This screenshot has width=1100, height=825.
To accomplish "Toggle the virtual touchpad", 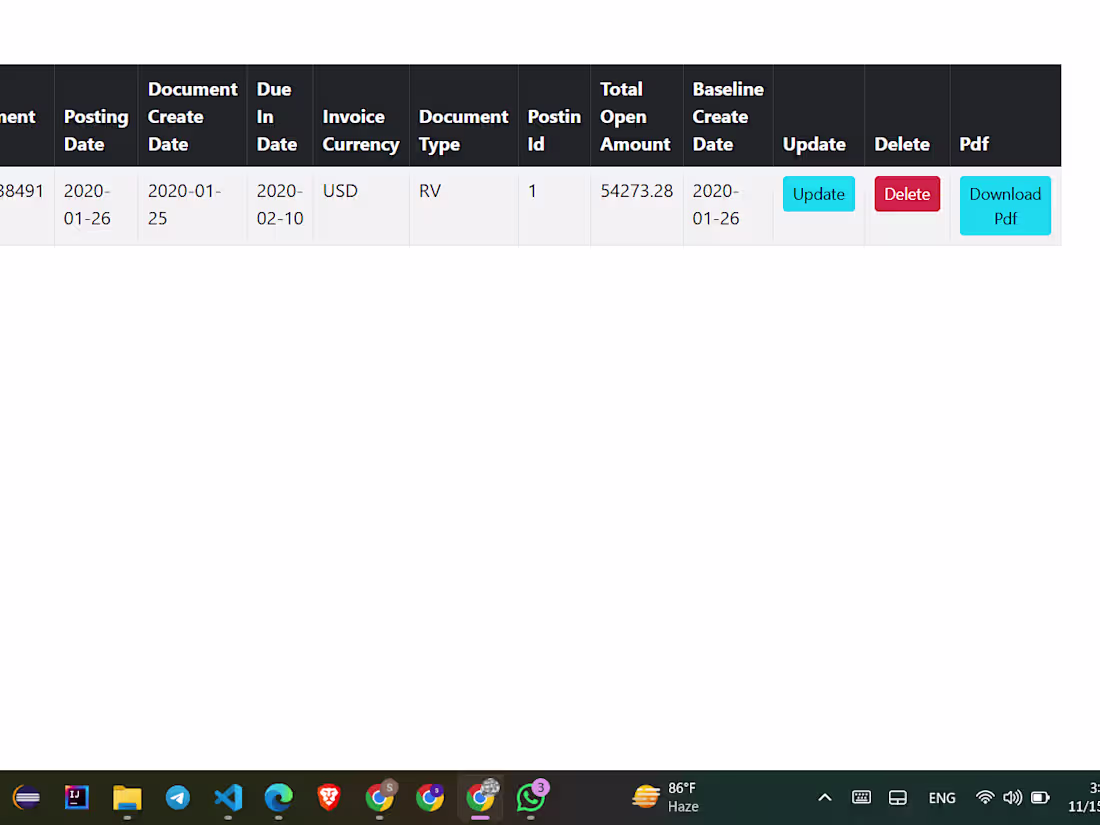I will (897, 798).
